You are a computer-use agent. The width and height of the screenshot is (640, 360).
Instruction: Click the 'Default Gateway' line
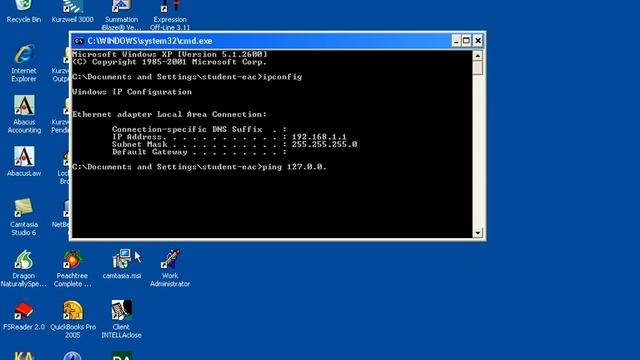tap(200, 152)
